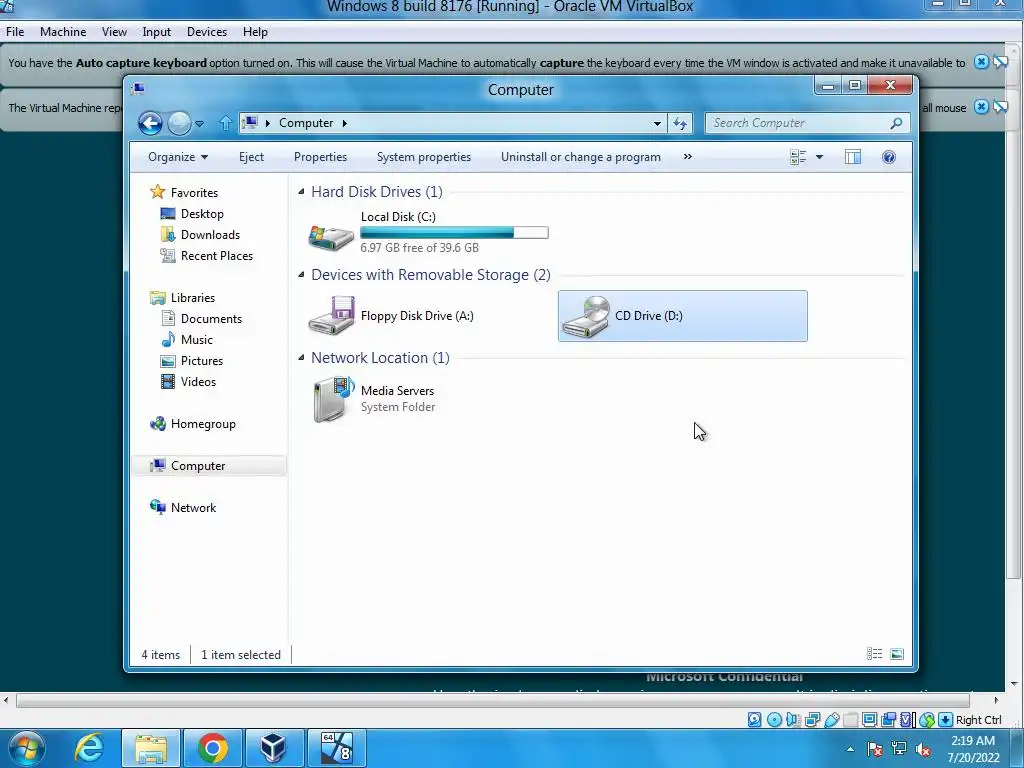Open VirtualBox View menu
This screenshot has height=768, width=1024.
[x=114, y=31]
